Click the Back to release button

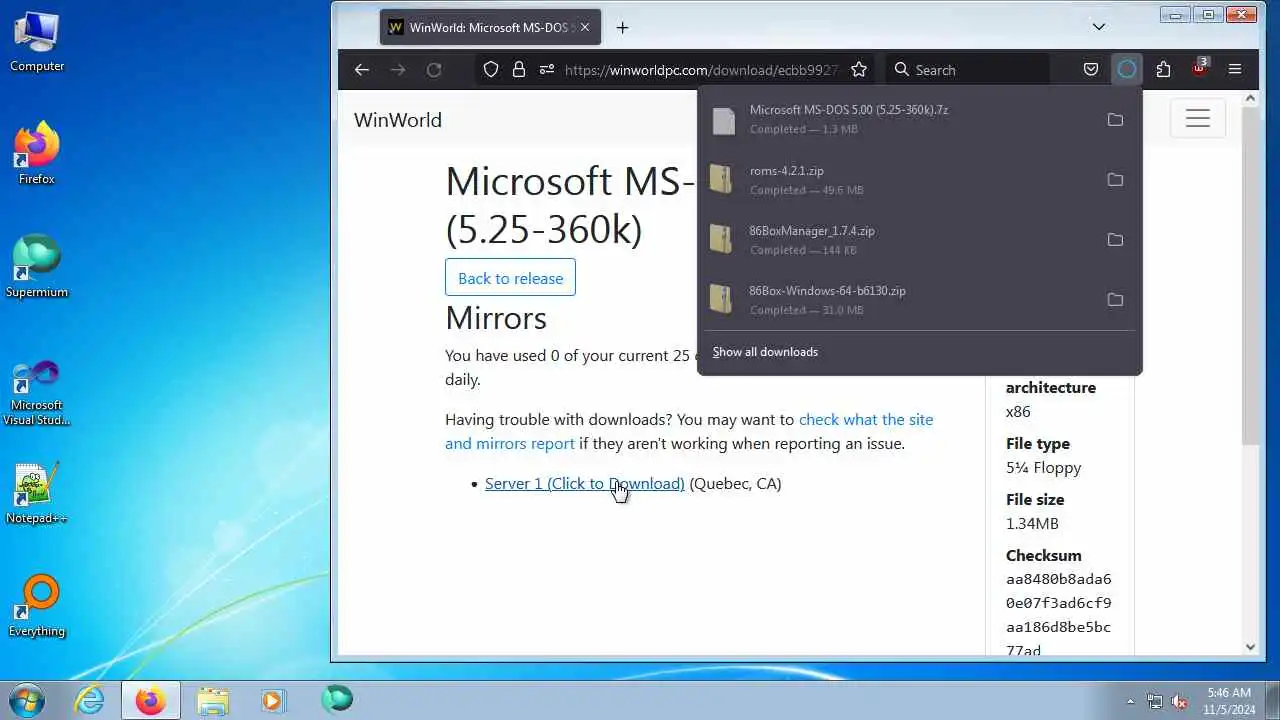point(510,278)
